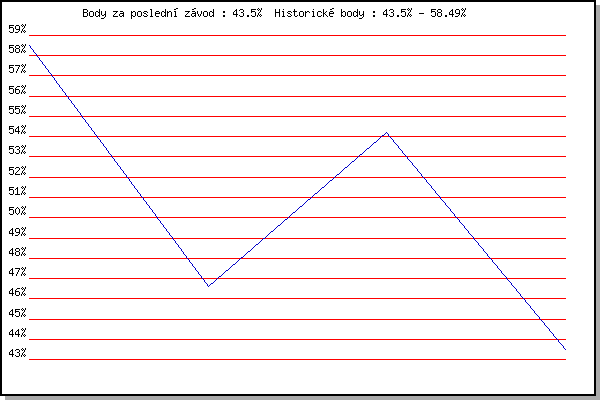
Task: Click the blue line's low point near 46.5%
Action: [208, 286]
